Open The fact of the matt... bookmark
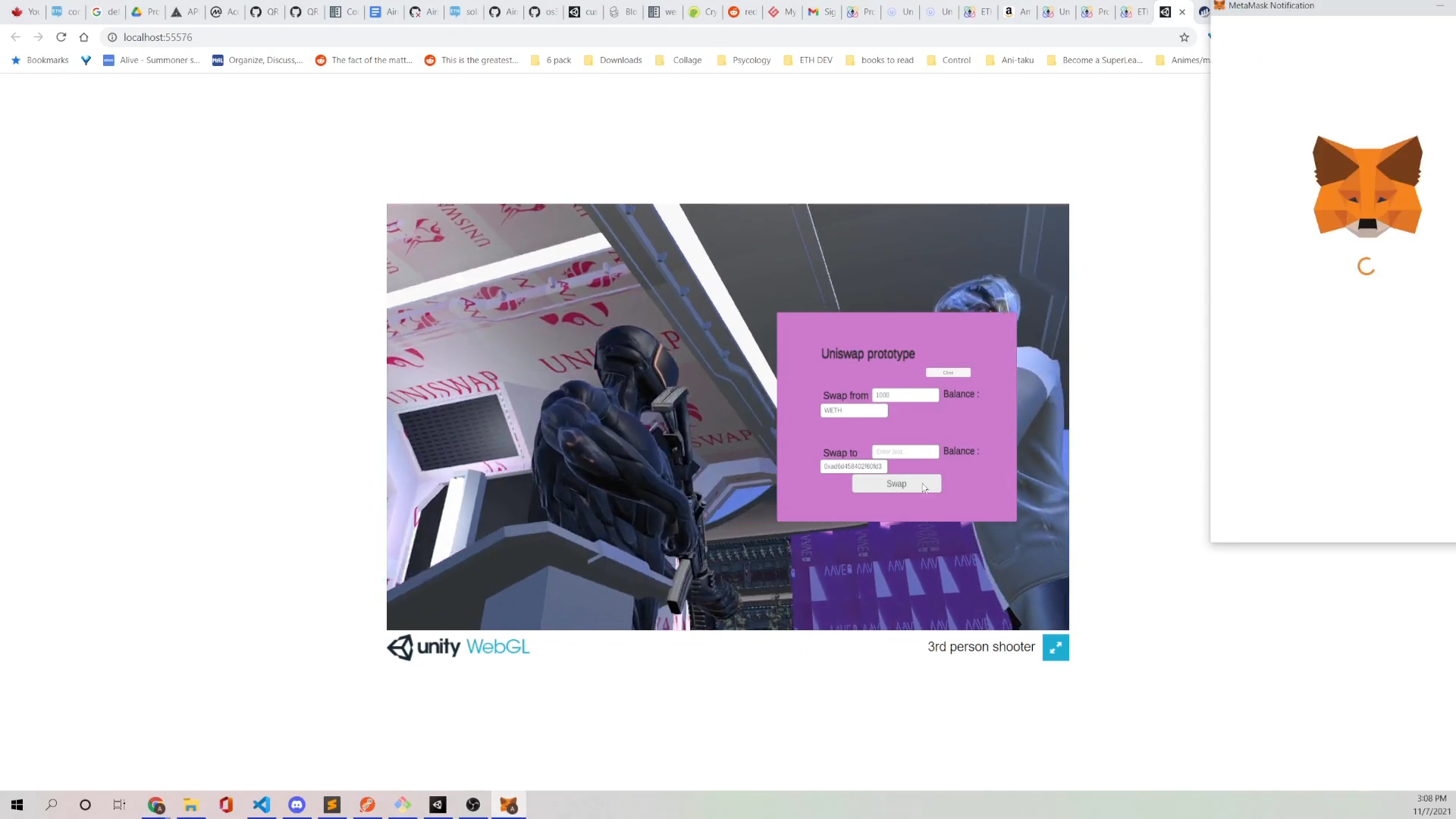 (363, 60)
